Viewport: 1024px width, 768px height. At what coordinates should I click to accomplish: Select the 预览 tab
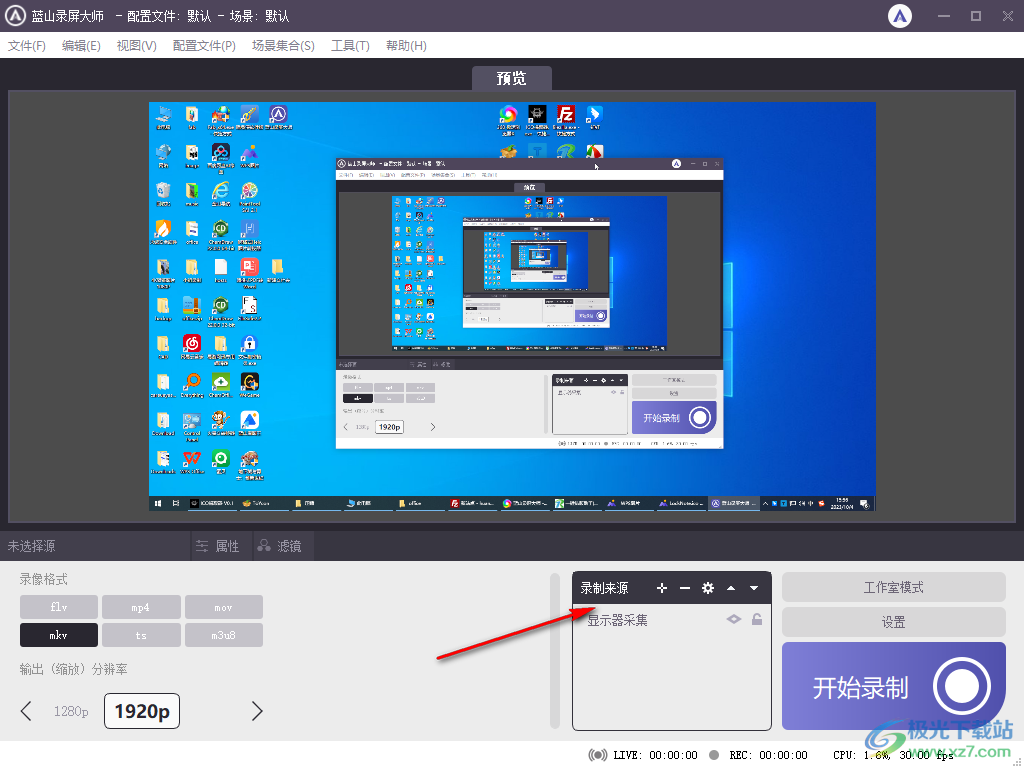point(511,78)
